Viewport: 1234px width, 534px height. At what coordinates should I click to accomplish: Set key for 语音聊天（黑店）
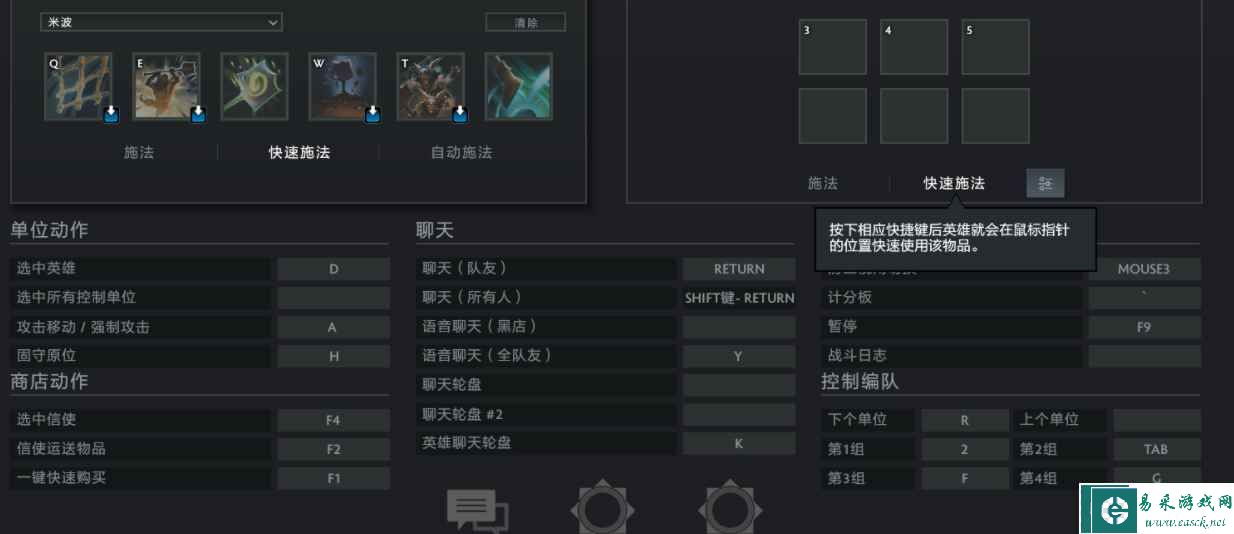739,327
